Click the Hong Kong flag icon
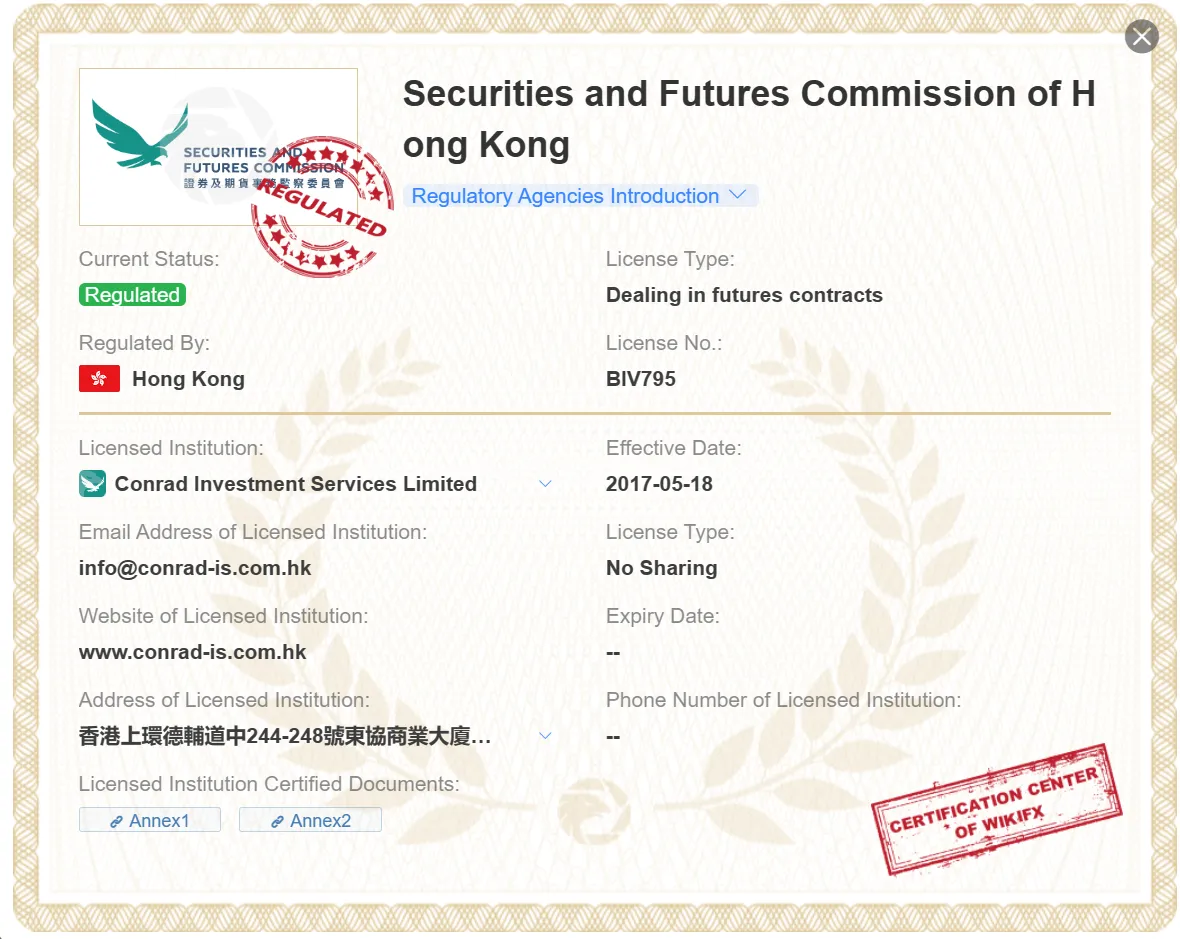1180x939 pixels. (99, 378)
